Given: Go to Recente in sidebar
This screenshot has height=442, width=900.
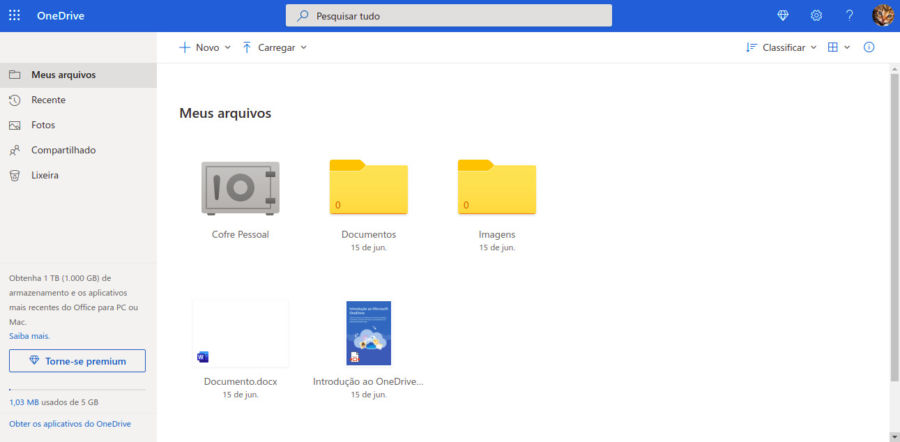Looking at the screenshot, I should [78, 100].
